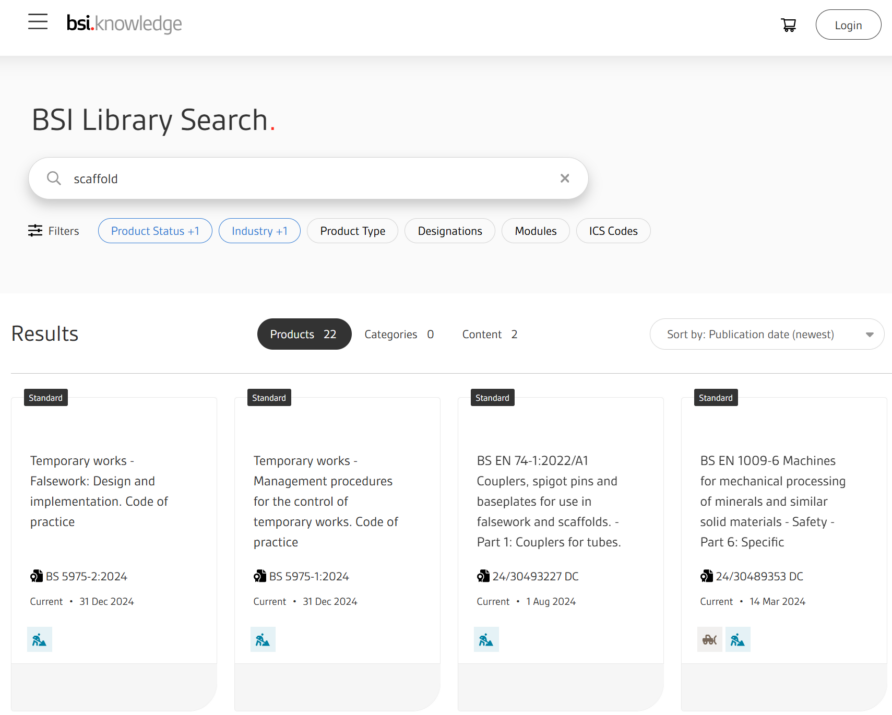Screen dimensions: 892x715
Task: Click construction industry icon on BS 5975-1:2024 card
Action: pyautogui.click(x=263, y=639)
